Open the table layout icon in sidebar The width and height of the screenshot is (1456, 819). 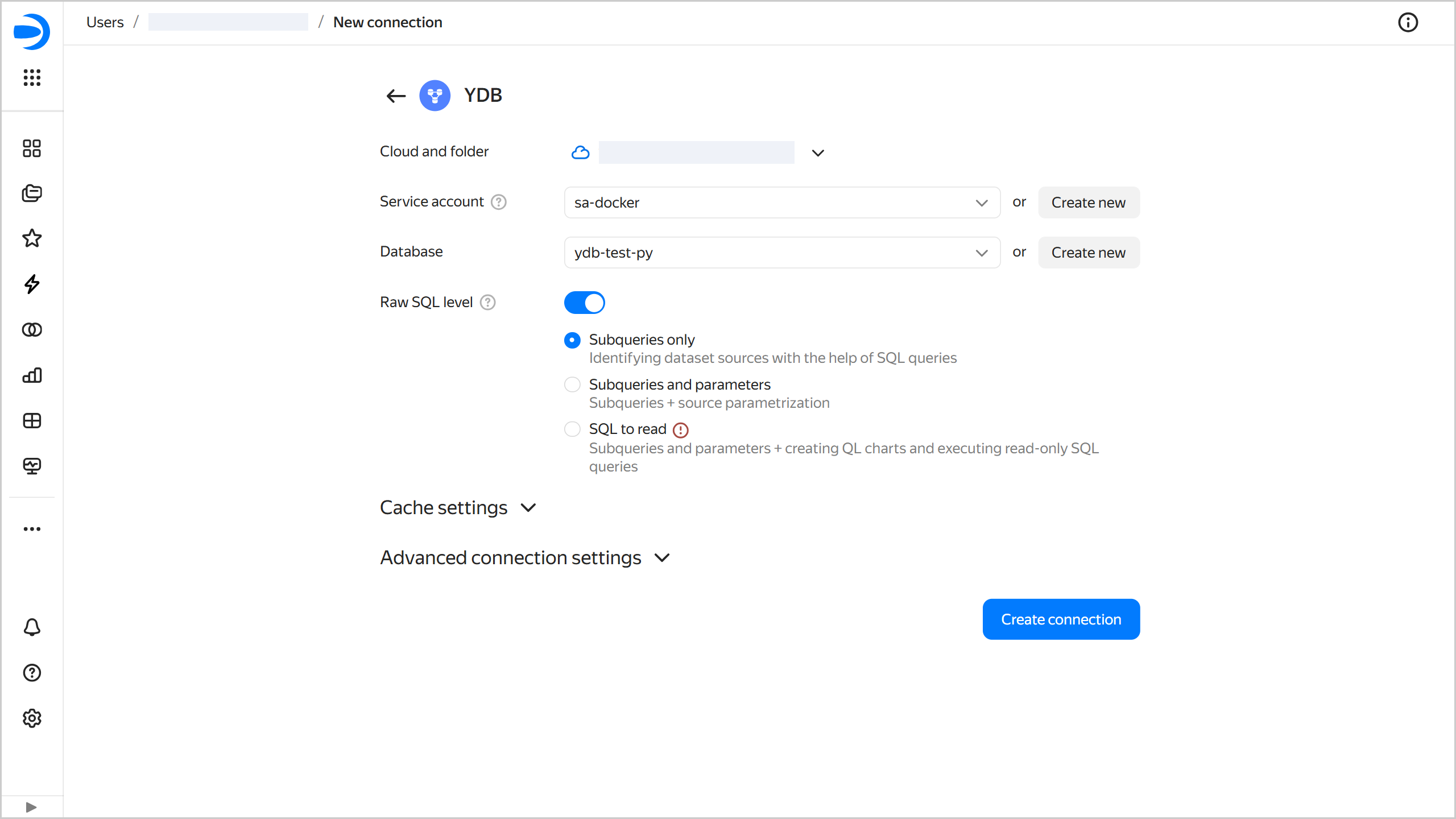(x=32, y=421)
